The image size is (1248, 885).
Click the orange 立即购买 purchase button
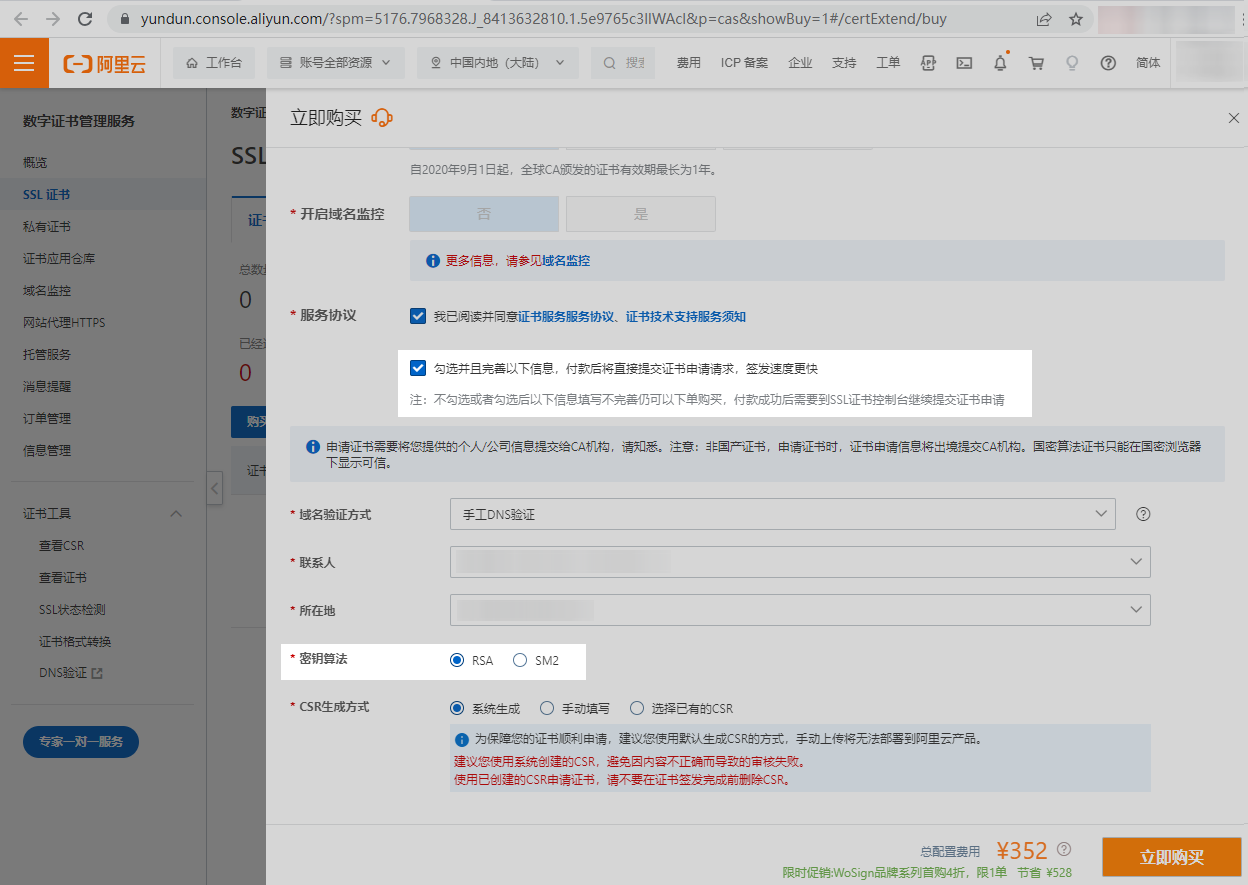[1171, 857]
